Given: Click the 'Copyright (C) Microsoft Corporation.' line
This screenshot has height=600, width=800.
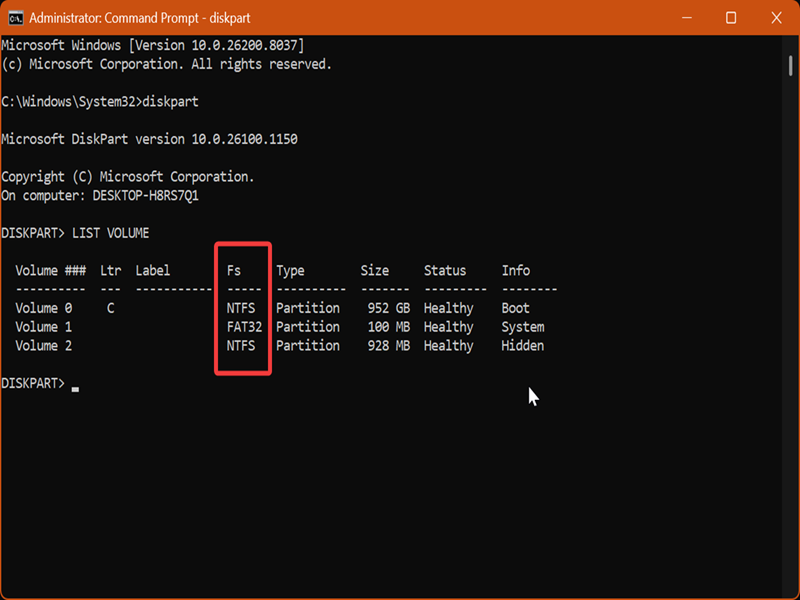Looking at the screenshot, I should click(128, 177).
